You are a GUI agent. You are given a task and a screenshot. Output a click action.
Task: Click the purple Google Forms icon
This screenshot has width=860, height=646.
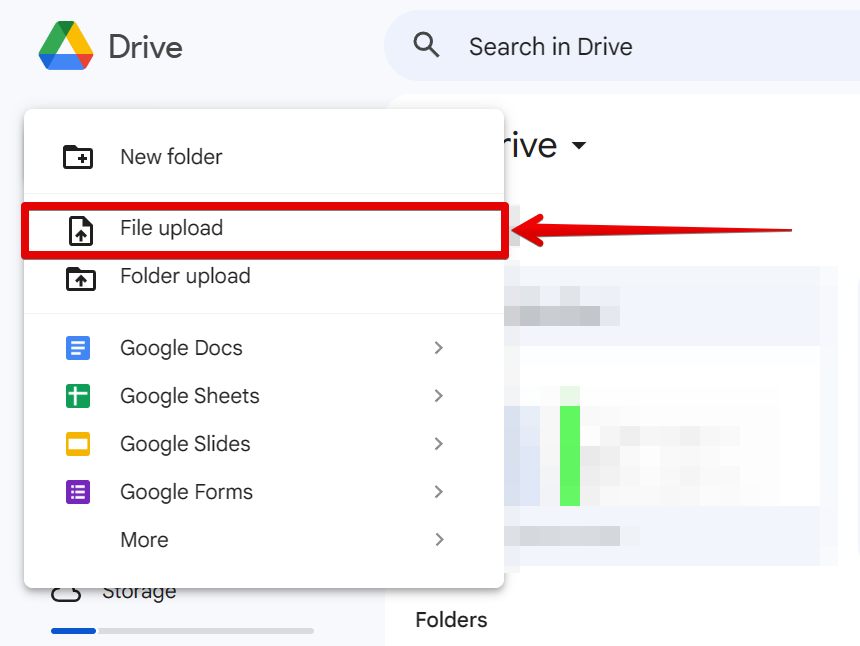click(78, 492)
